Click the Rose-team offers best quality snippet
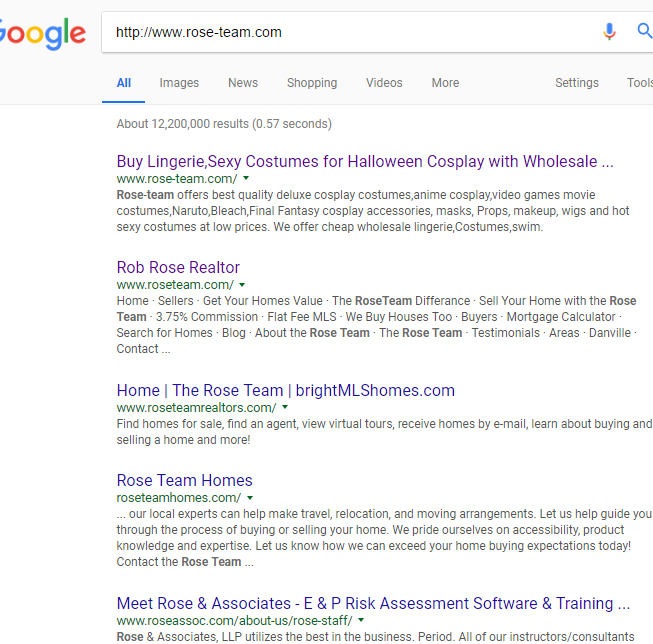 (373, 211)
